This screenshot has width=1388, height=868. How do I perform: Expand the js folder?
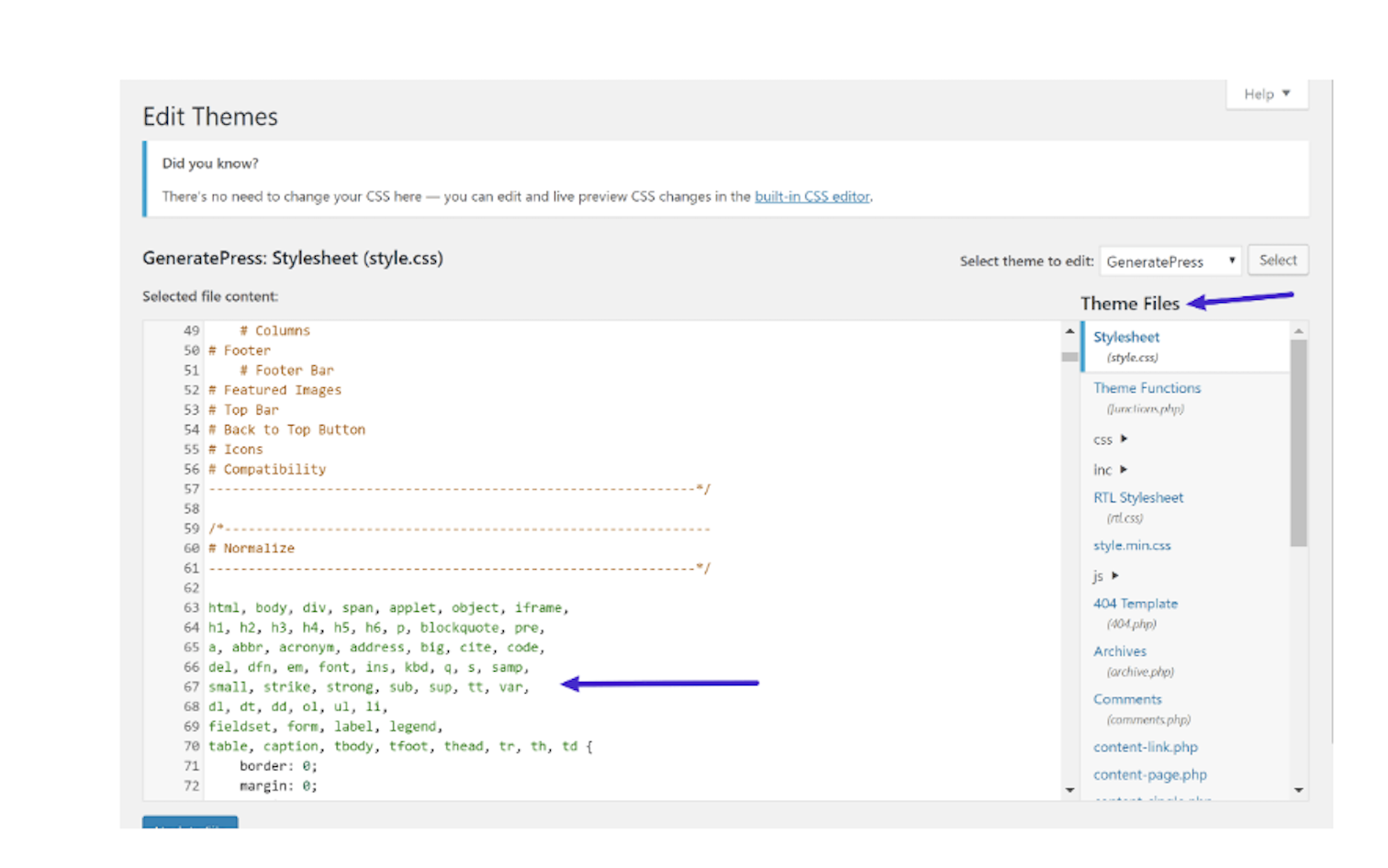click(1106, 576)
